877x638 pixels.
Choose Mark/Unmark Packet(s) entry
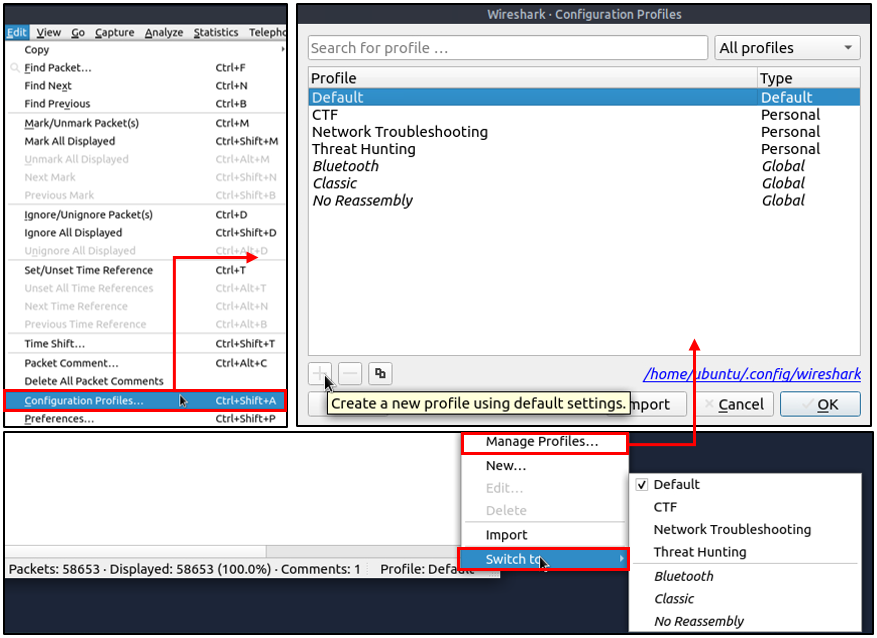coord(145,123)
